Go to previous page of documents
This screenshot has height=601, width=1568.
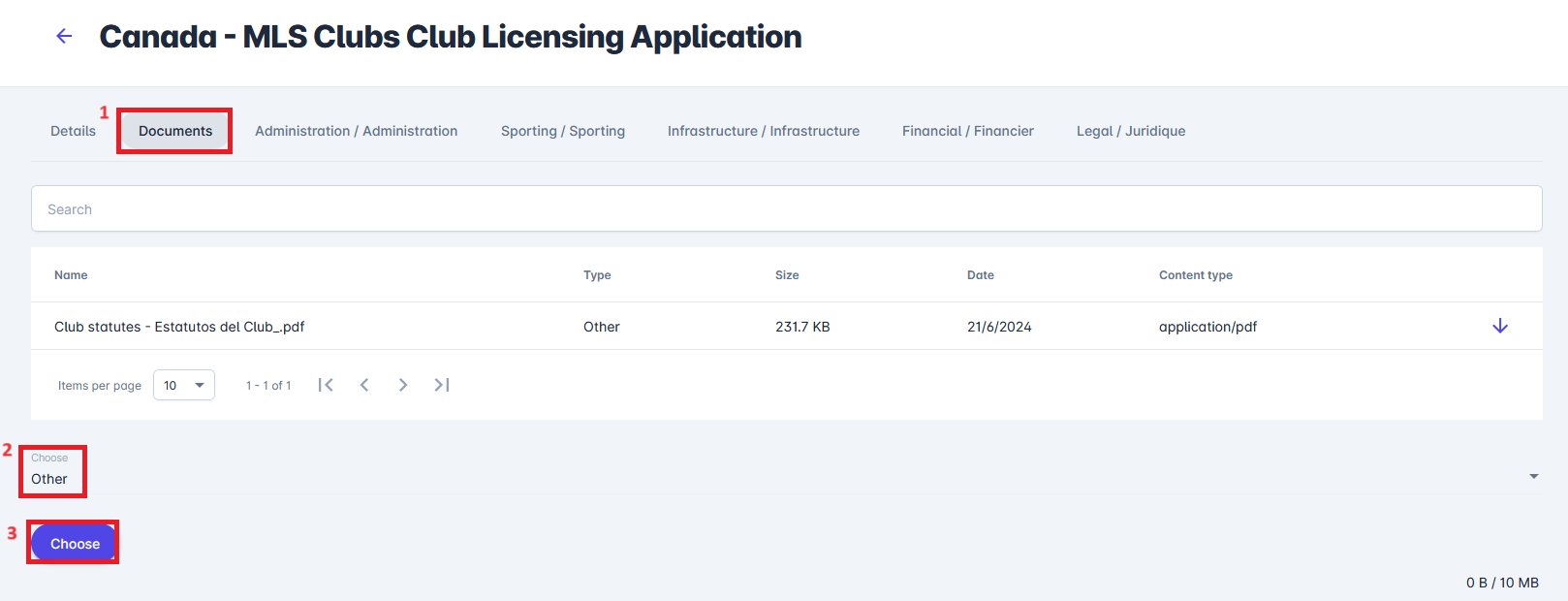click(x=364, y=385)
